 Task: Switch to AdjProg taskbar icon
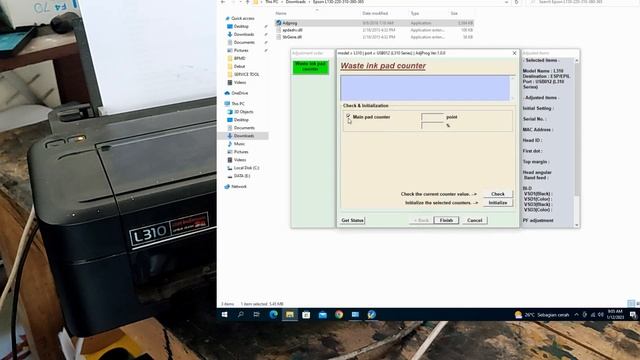coord(371,315)
